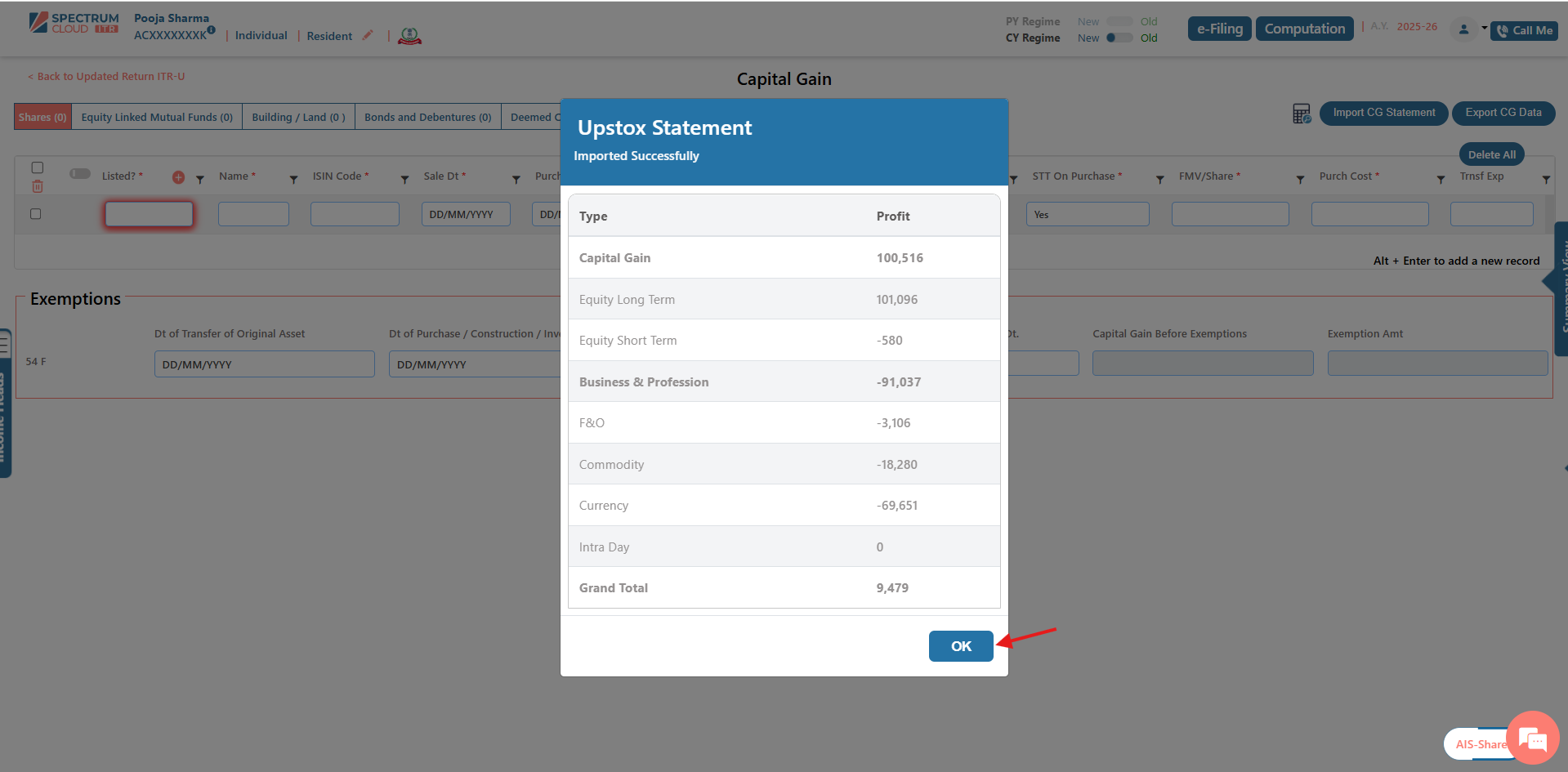This screenshot has height=772, width=1568.
Task: Click the Dt of Transfer date field
Action: pyautogui.click(x=264, y=364)
